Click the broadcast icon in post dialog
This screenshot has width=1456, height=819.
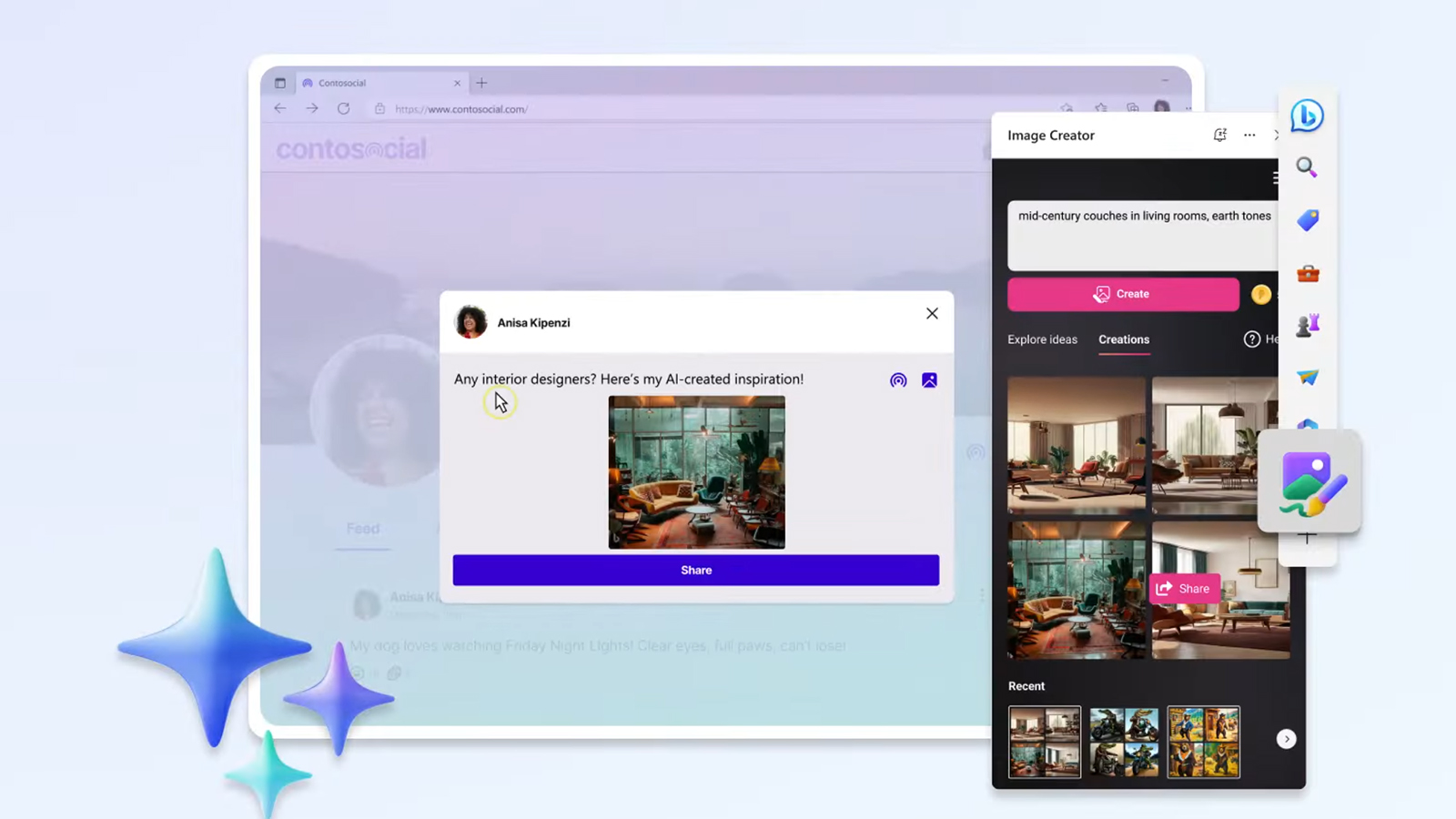898,380
